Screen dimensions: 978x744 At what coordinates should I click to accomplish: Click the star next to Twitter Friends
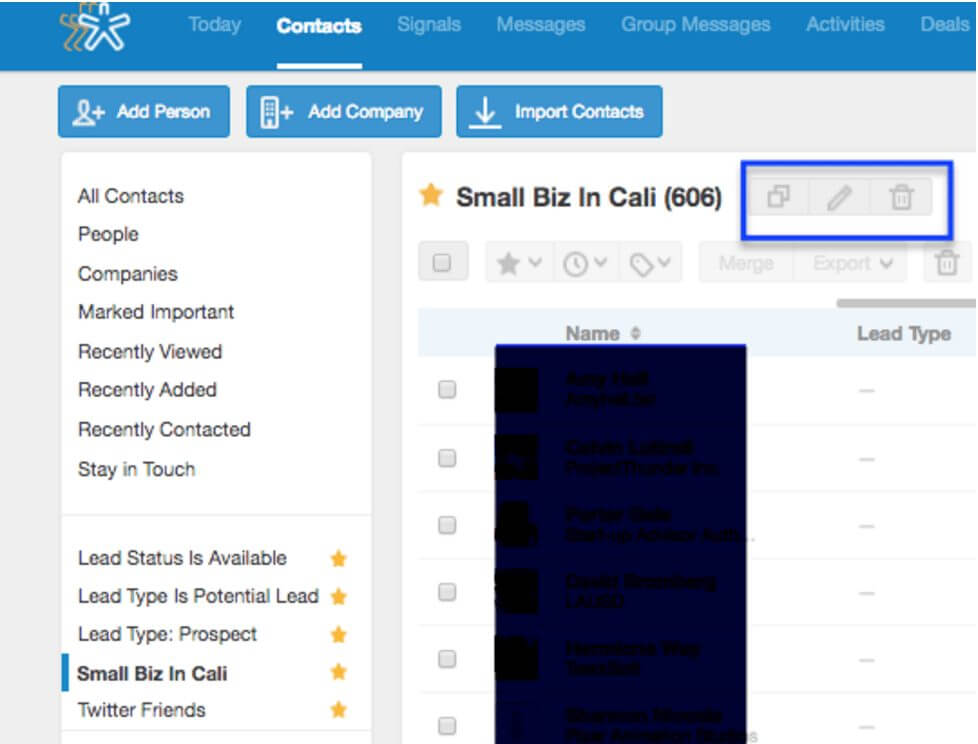click(338, 710)
